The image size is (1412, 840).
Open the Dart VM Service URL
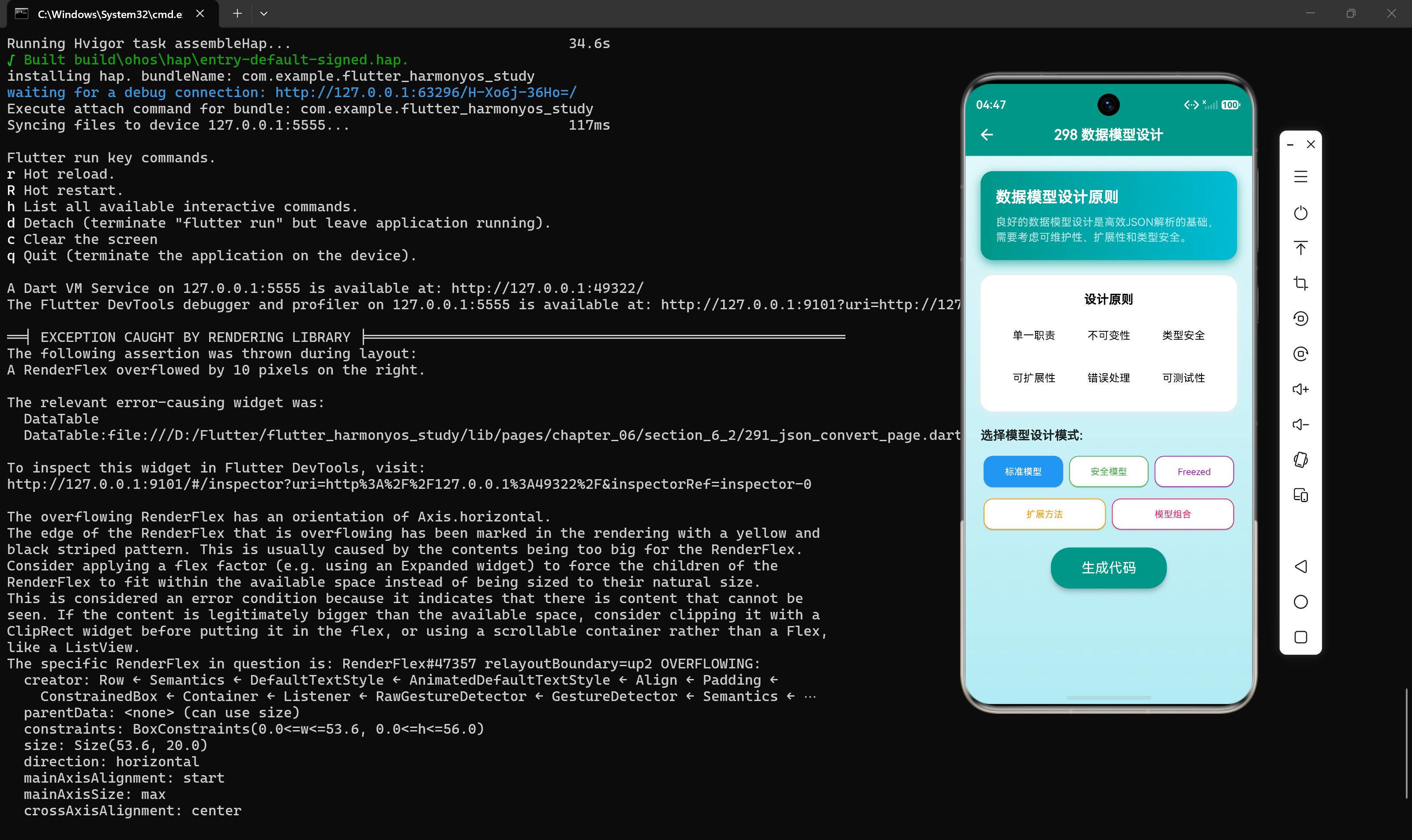pyautogui.click(x=548, y=288)
